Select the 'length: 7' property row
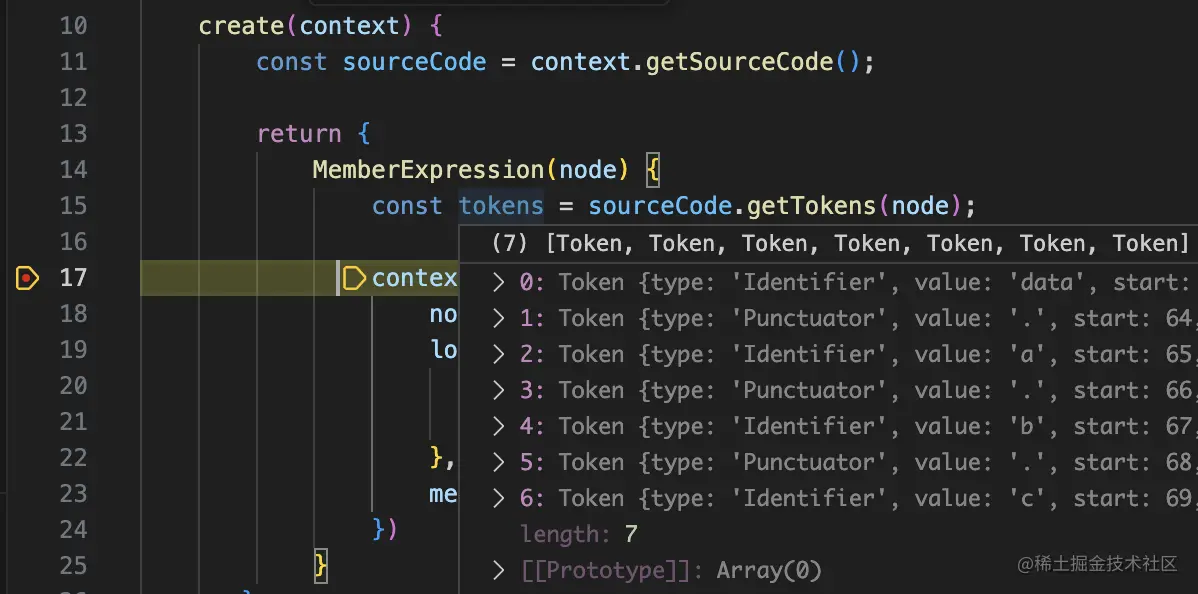Viewport: 1198px width, 594px height. click(578, 534)
